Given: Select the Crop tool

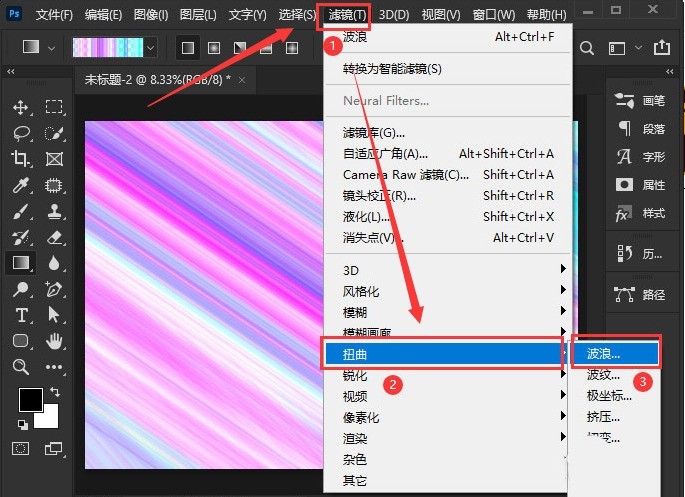Looking at the screenshot, I should coord(21,159).
